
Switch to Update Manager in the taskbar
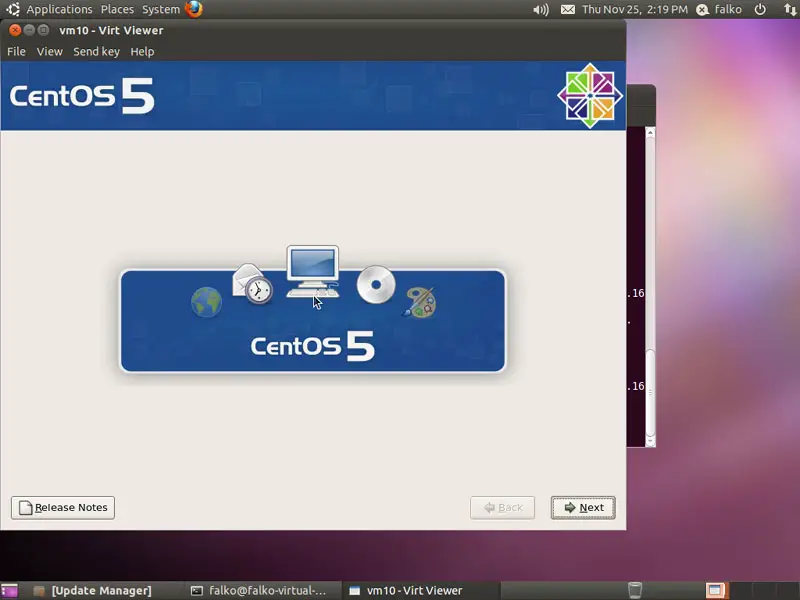click(x=93, y=590)
